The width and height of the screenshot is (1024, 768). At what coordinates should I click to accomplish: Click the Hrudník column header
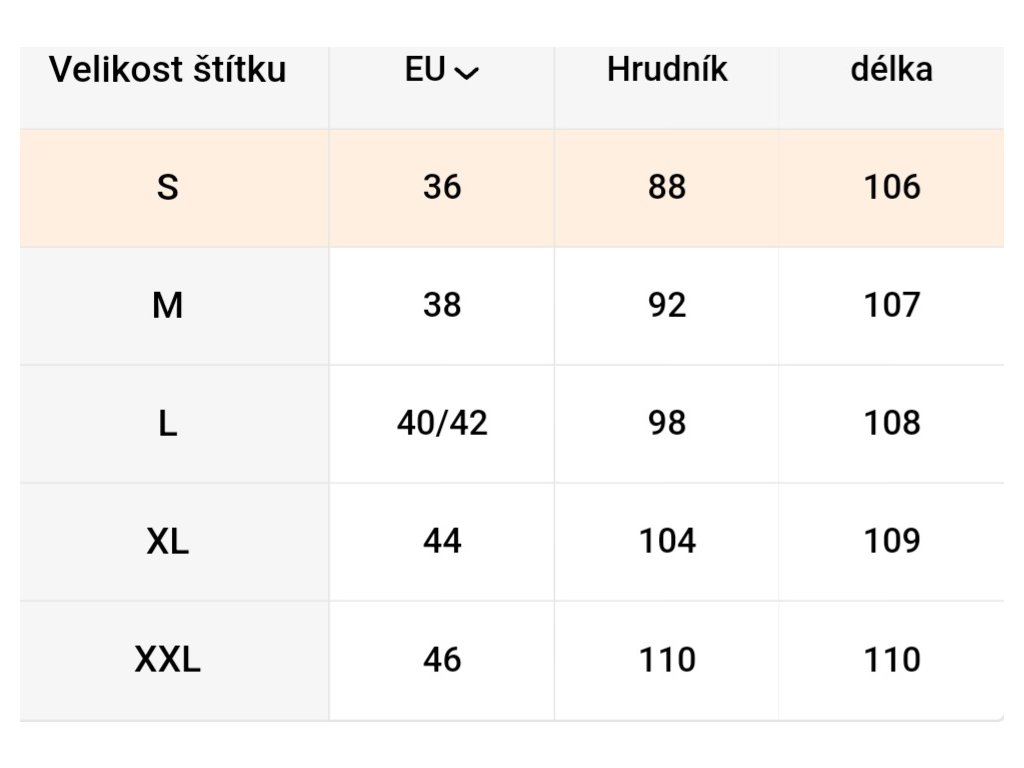pyautogui.click(x=667, y=70)
